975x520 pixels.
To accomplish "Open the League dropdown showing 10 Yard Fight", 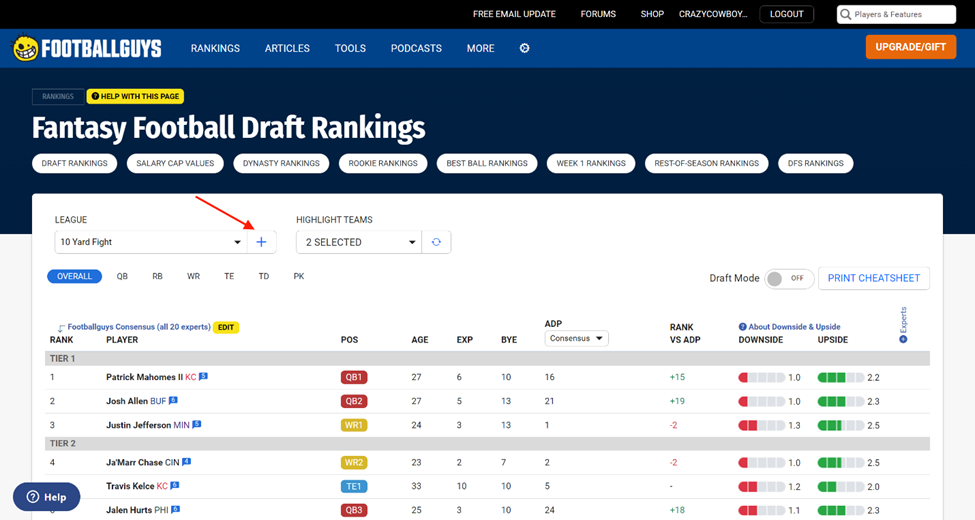I will tap(150, 242).
